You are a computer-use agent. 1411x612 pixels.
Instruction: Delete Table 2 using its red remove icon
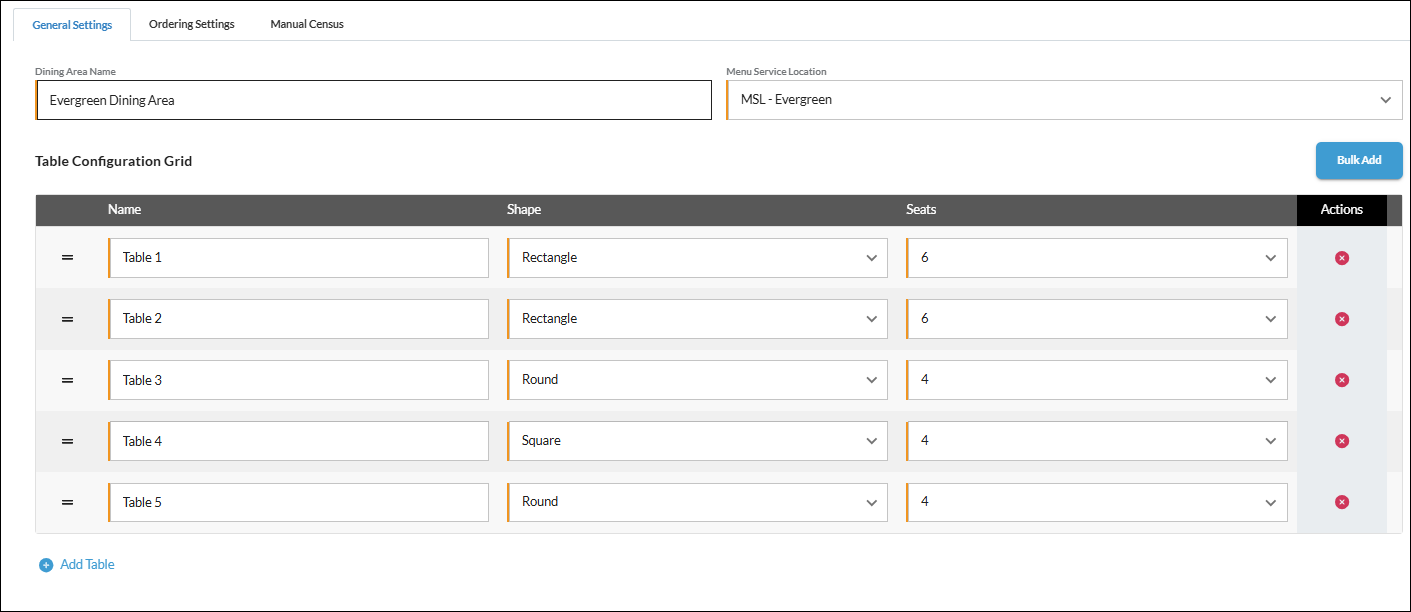click(1342, 319)
